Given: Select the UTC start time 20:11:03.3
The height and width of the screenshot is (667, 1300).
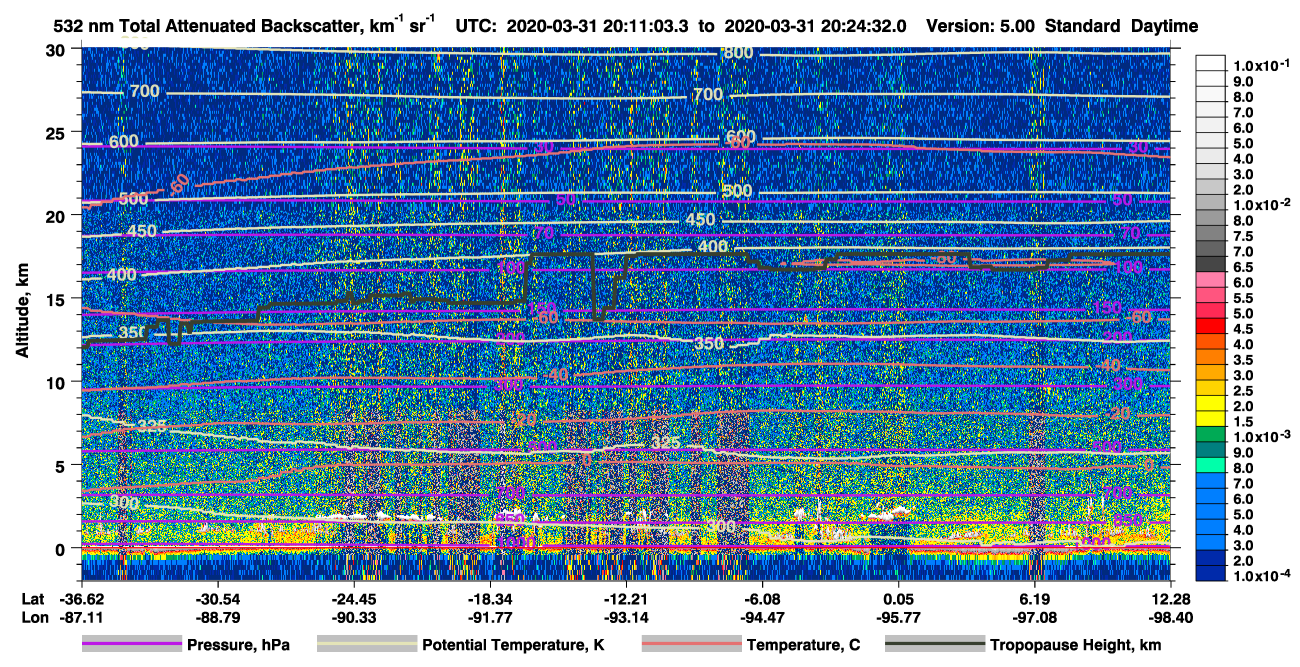Looking at the screenshot, I should (x=647, y=26).
